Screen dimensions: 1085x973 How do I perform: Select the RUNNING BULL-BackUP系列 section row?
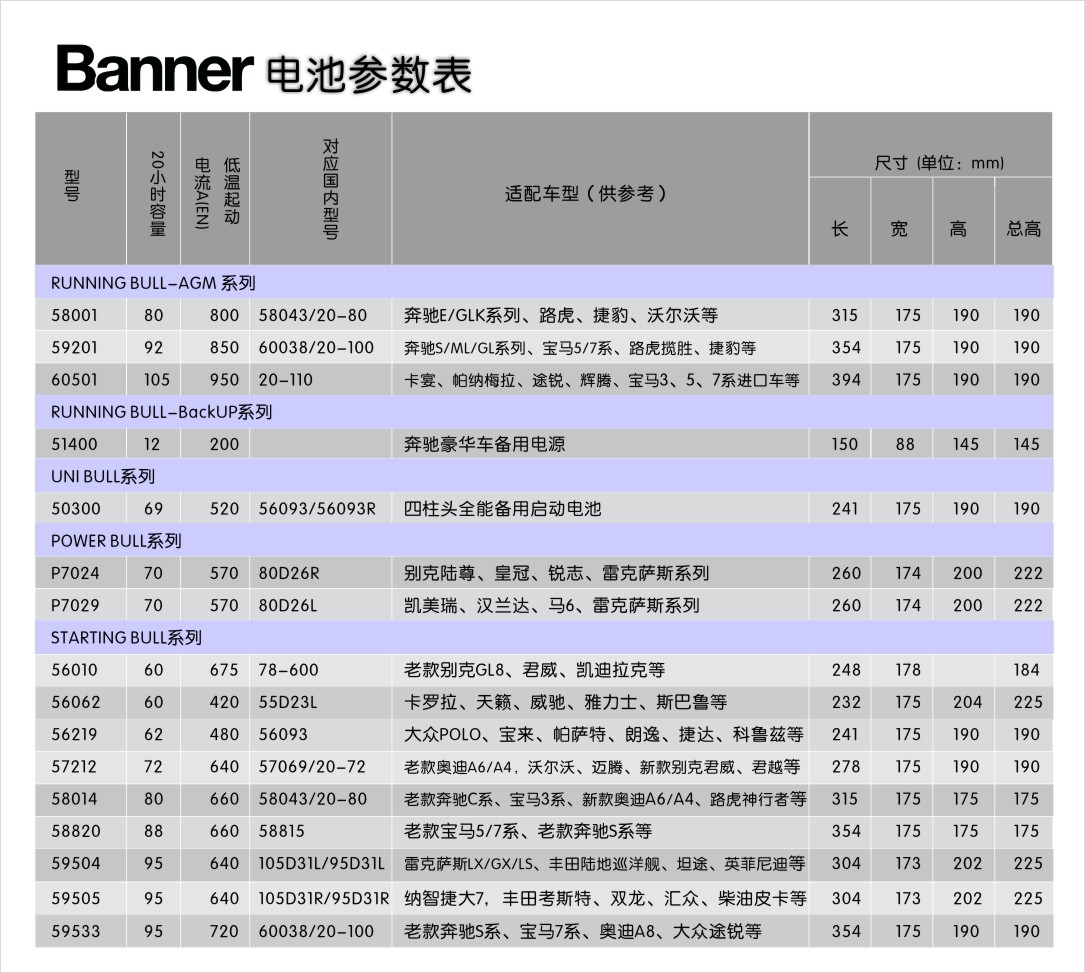click(x=161, y=412)
